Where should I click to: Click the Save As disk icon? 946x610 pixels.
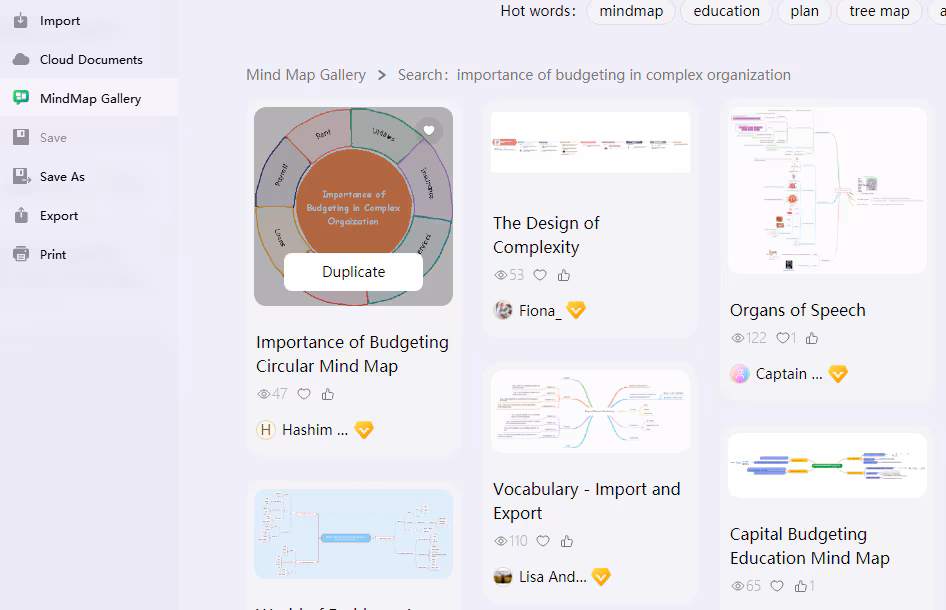(21, 177)
